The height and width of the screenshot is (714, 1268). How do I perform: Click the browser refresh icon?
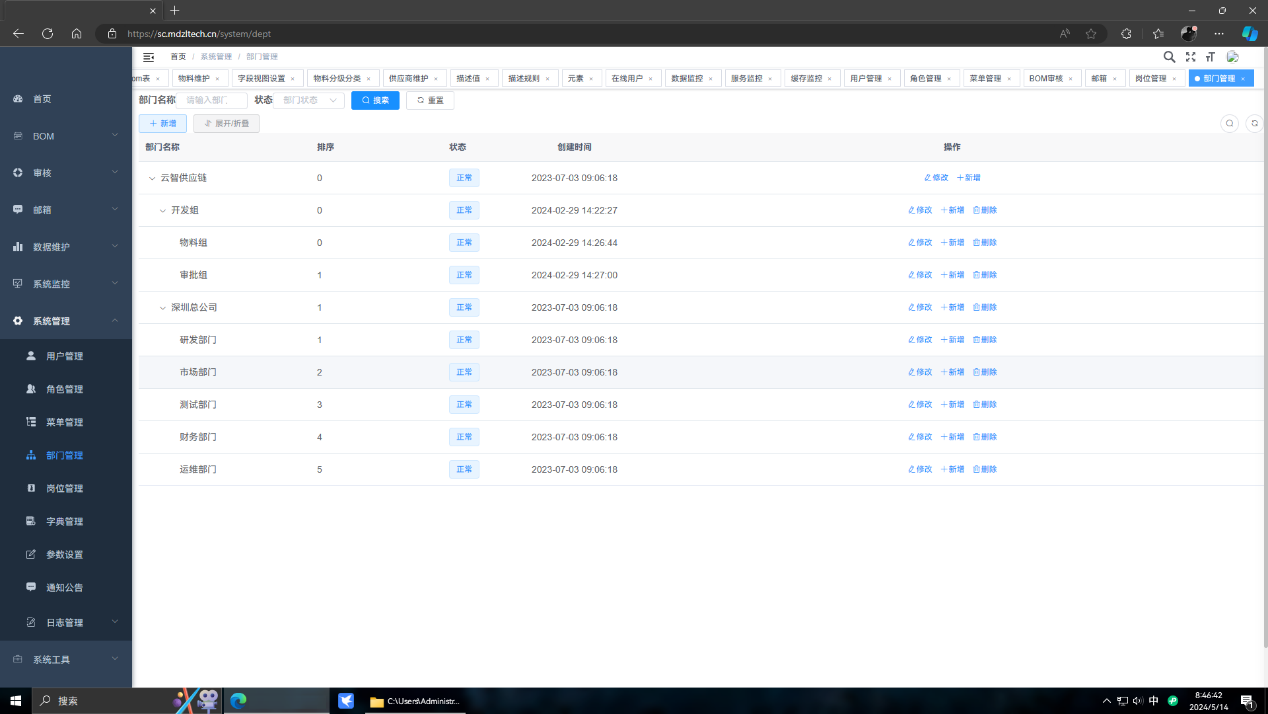click(47, 33)
